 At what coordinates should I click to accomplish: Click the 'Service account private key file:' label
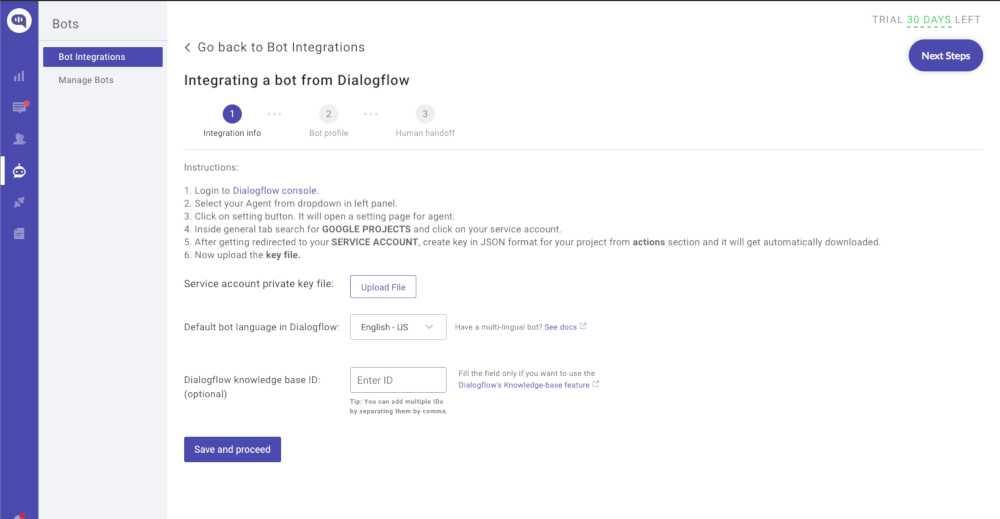[x=259, y=284]
